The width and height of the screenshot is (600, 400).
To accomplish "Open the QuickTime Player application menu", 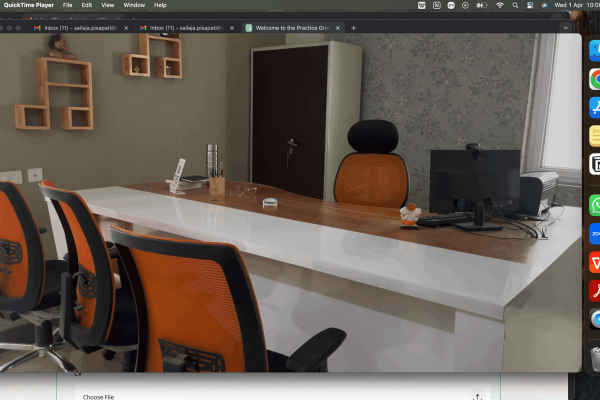I will [x=29, y=5].
